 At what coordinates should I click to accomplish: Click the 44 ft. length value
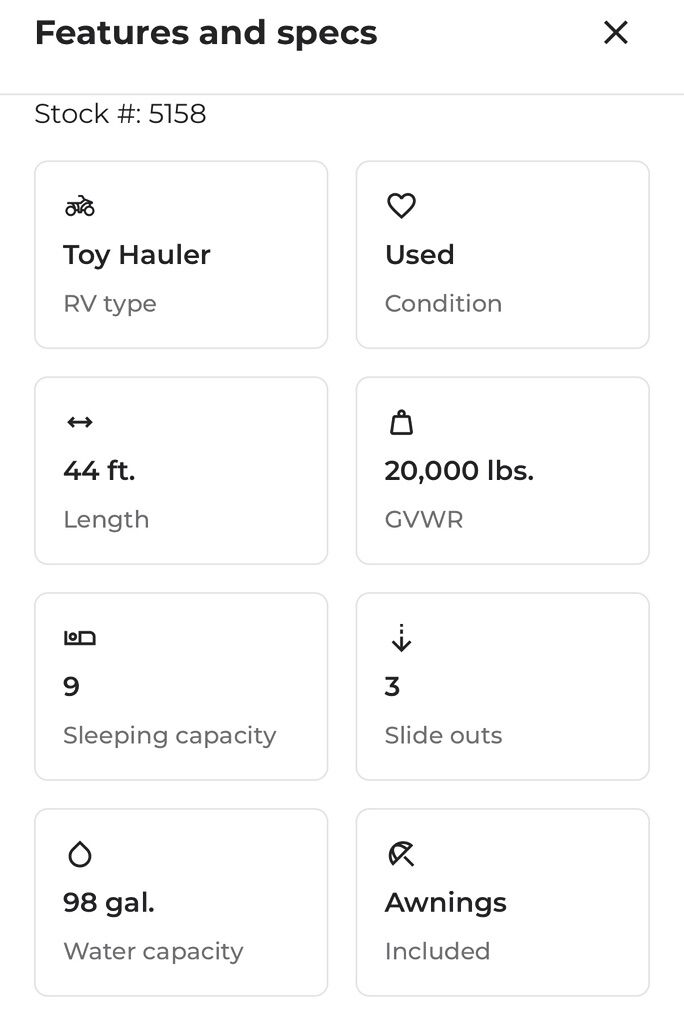pyautogui.click(x=99, y=471)
